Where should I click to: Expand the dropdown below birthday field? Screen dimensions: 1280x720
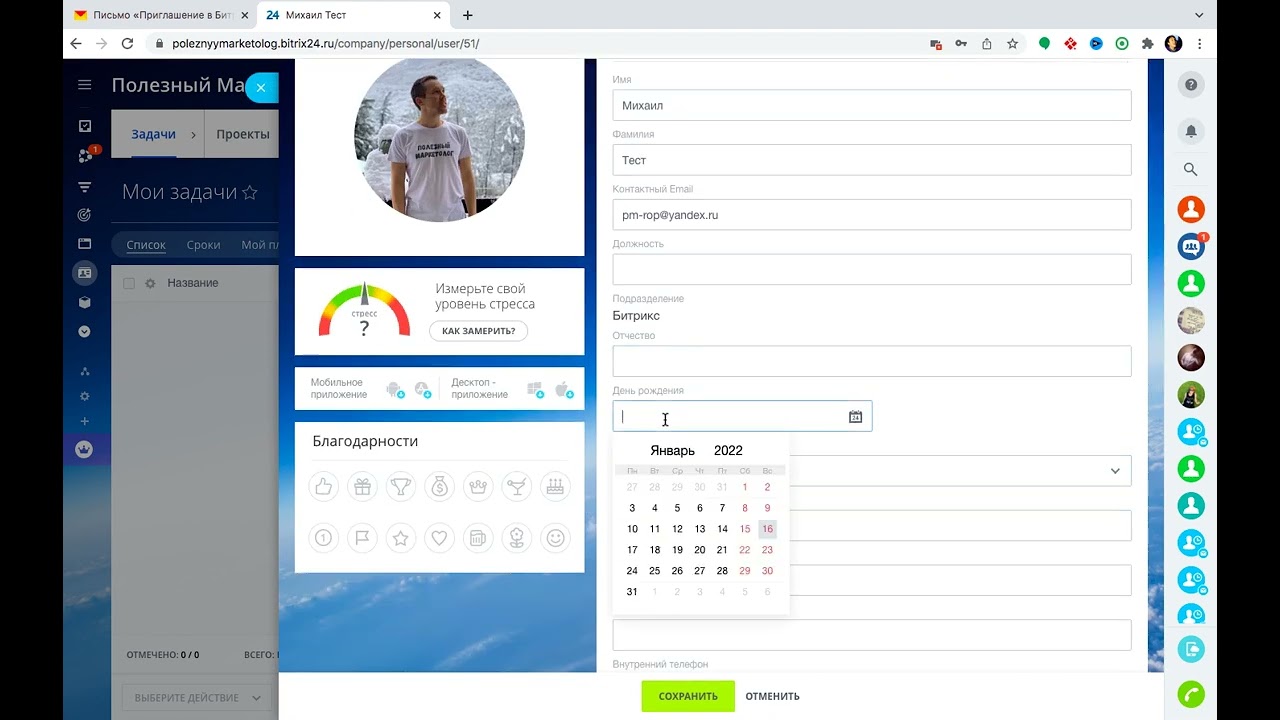tap(1115, 471)
